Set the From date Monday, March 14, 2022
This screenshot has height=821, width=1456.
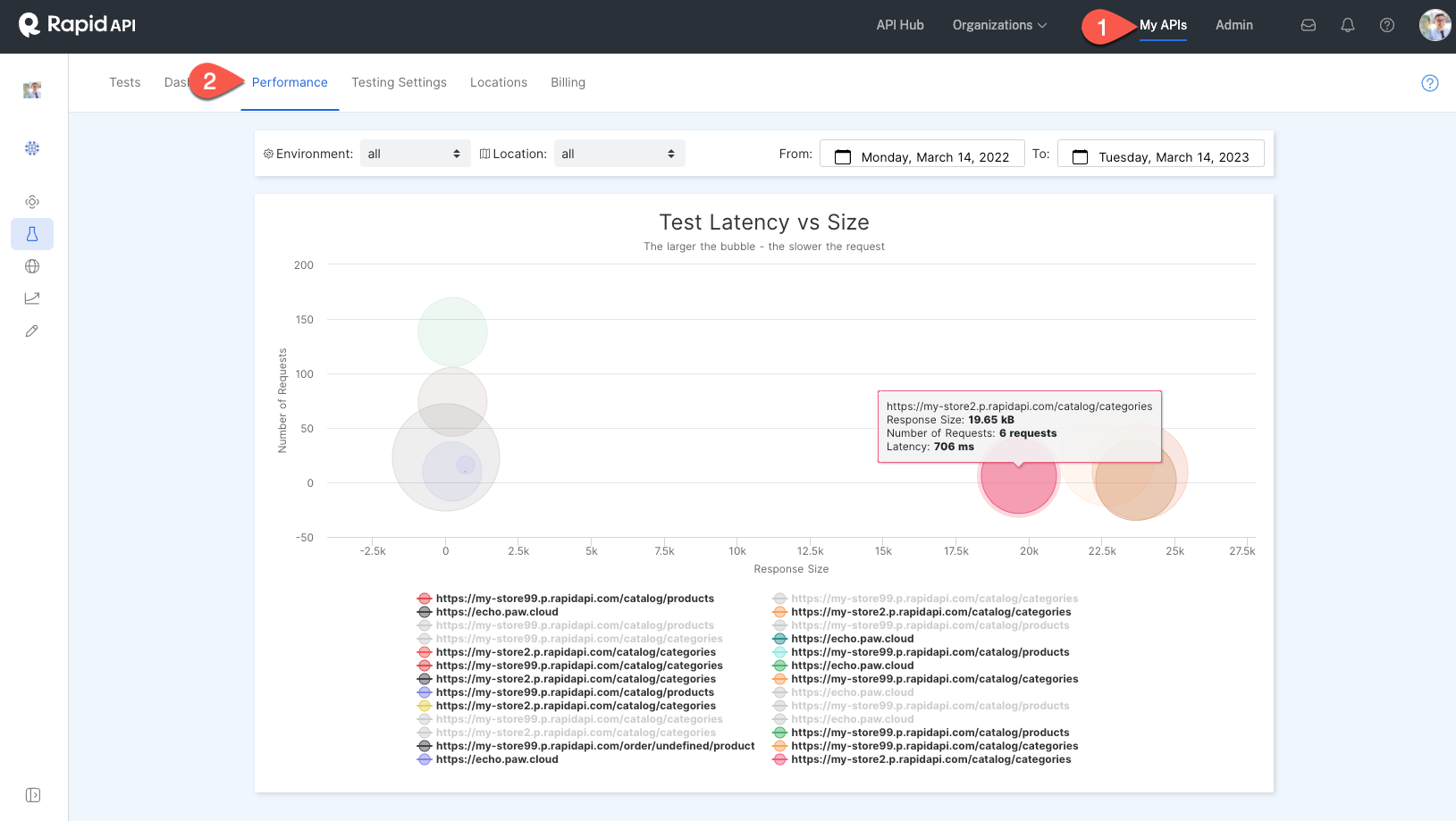(x=922, y=154)
